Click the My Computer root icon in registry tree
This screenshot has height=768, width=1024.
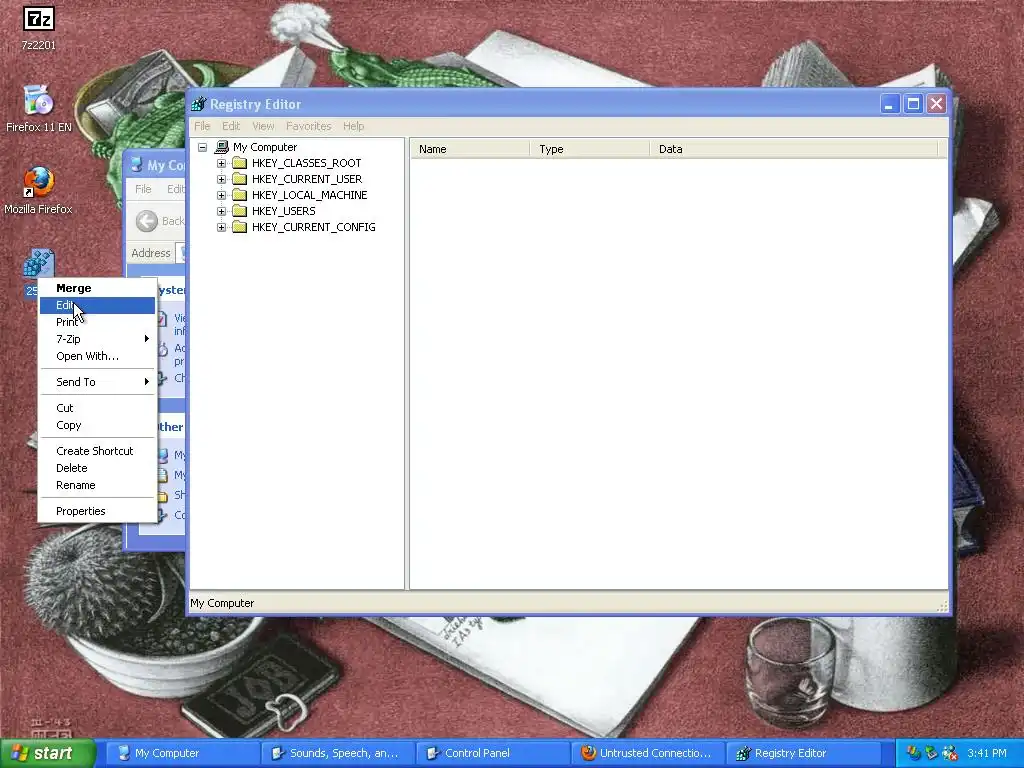click(x=222, y=147)
